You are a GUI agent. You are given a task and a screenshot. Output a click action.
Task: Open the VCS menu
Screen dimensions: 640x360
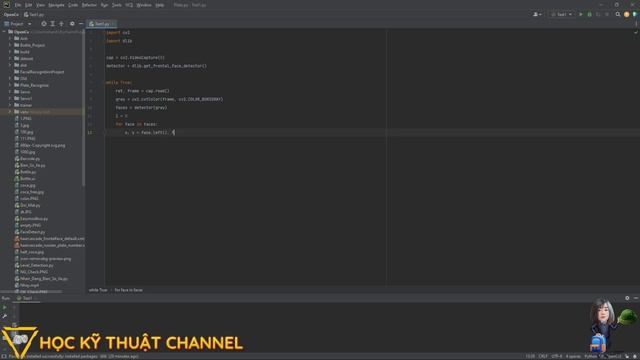click(x=129, y=5)
